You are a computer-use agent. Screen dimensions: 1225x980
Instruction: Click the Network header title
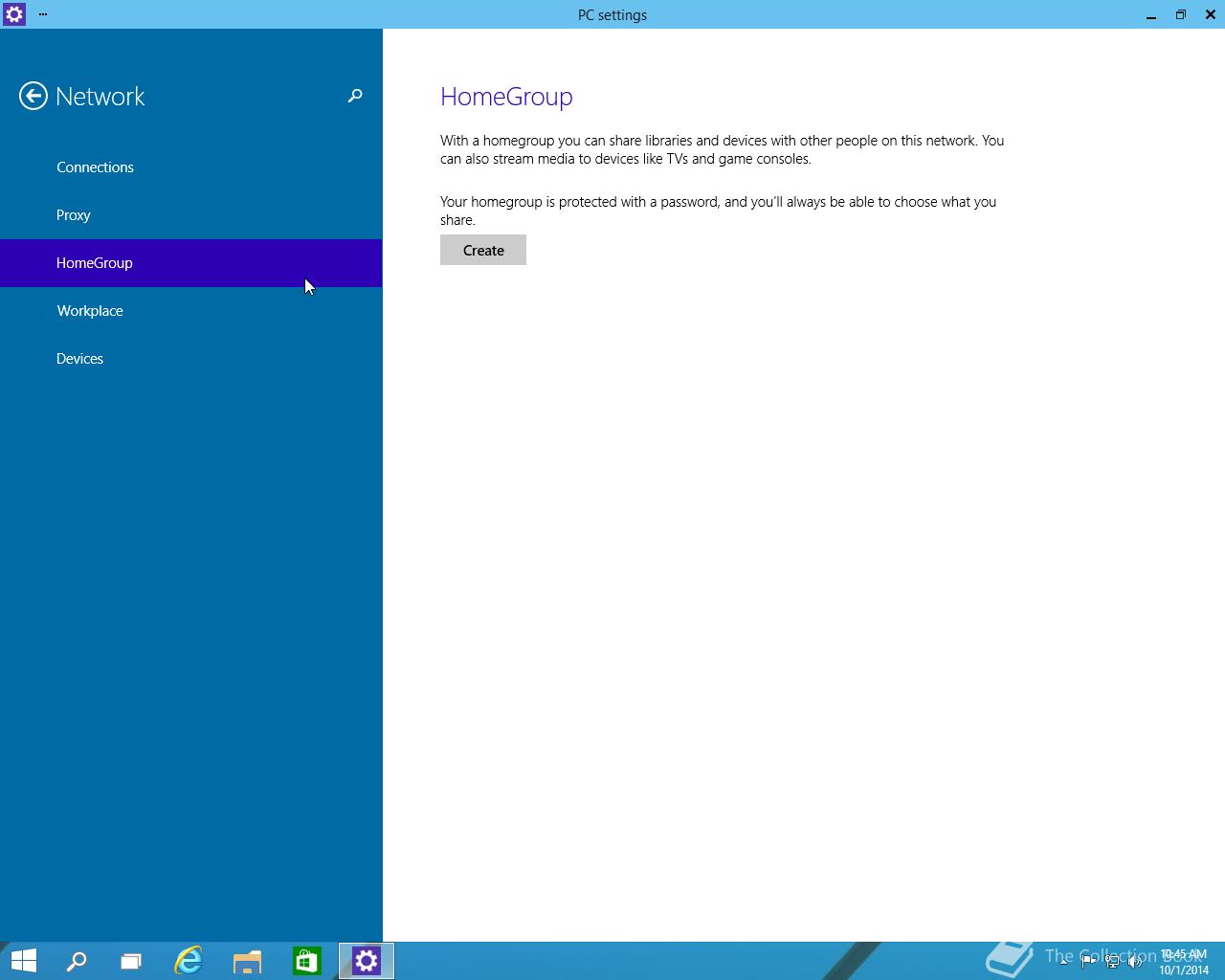(x=100, y=97)
